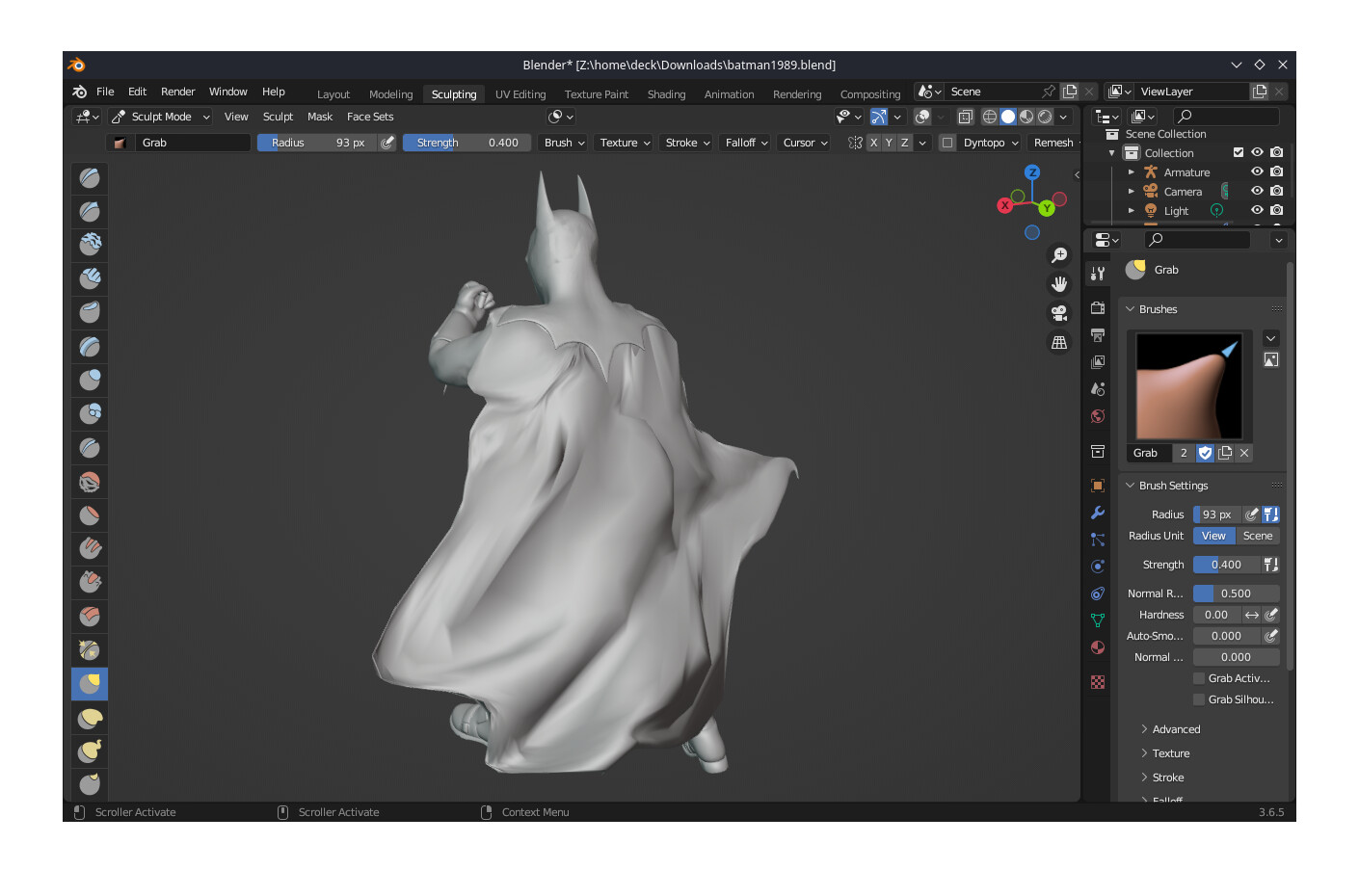Open the Modifiers wrench tab

[1098, 513]
